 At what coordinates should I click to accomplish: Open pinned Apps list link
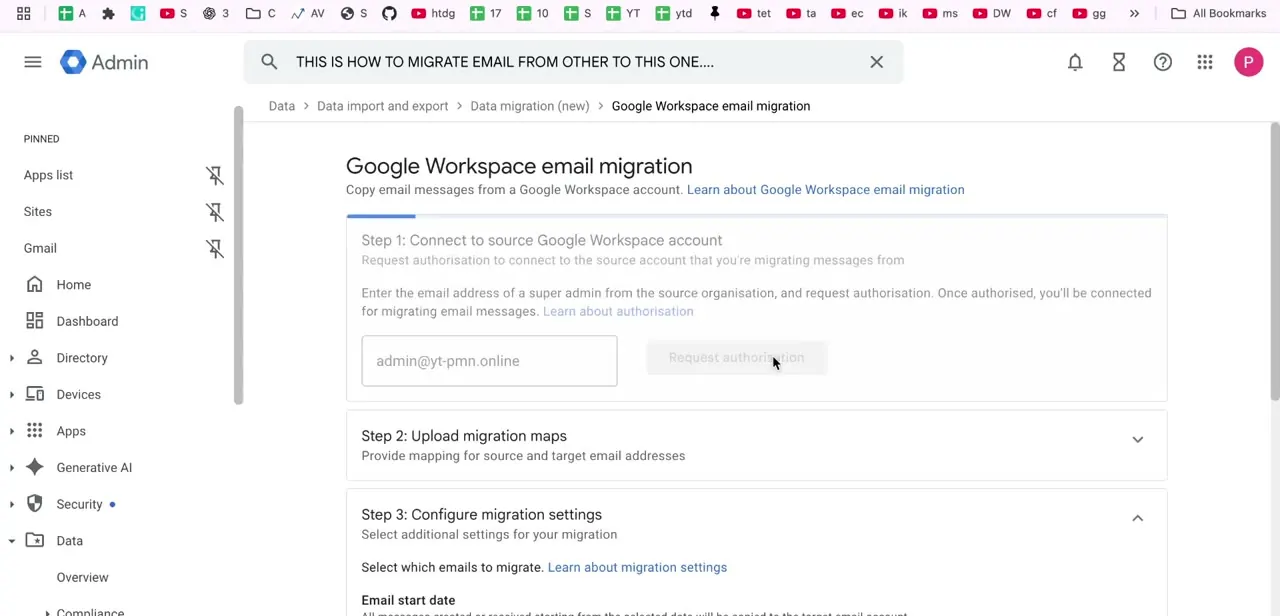point(48,175)
